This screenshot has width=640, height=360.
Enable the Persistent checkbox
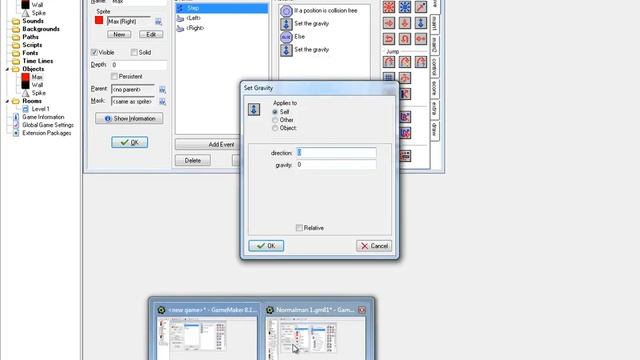click(x=114, y=76)
